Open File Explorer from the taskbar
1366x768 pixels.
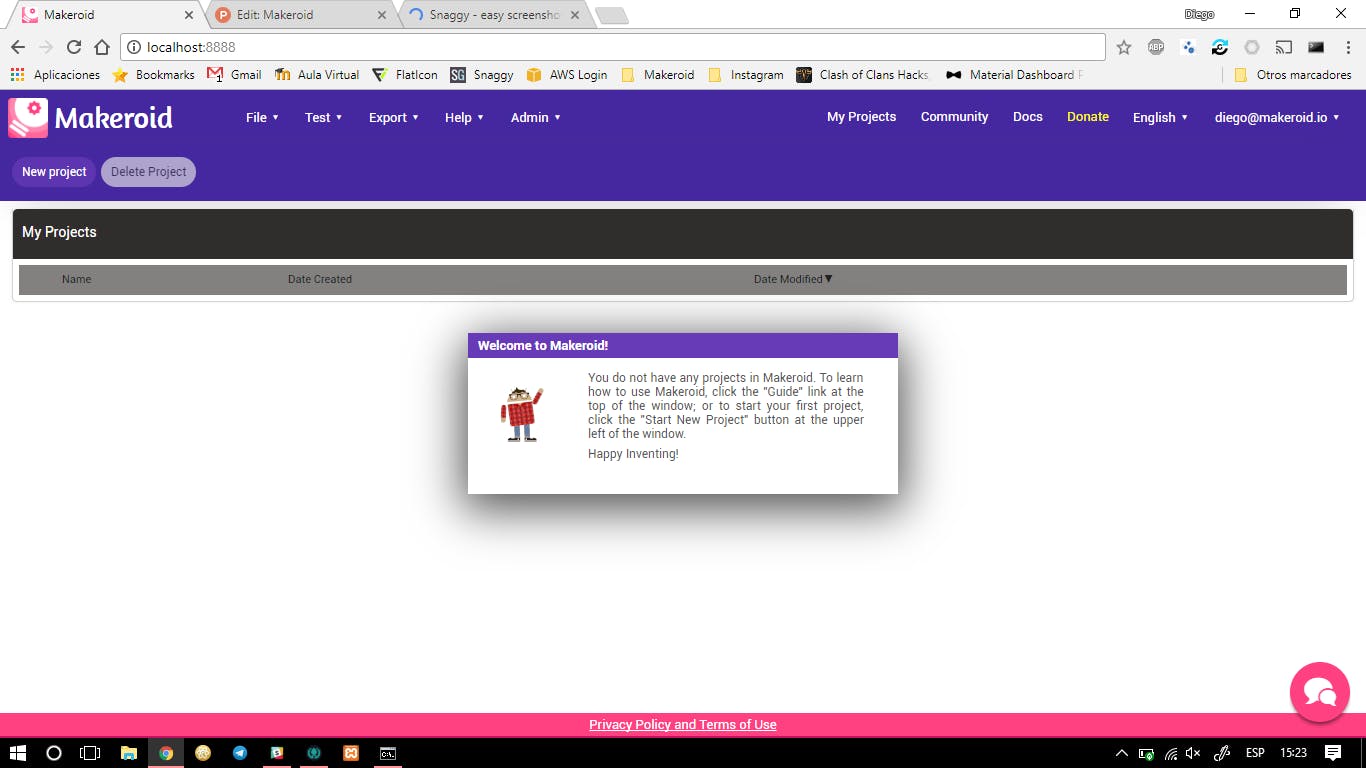[x=129, y=753]
